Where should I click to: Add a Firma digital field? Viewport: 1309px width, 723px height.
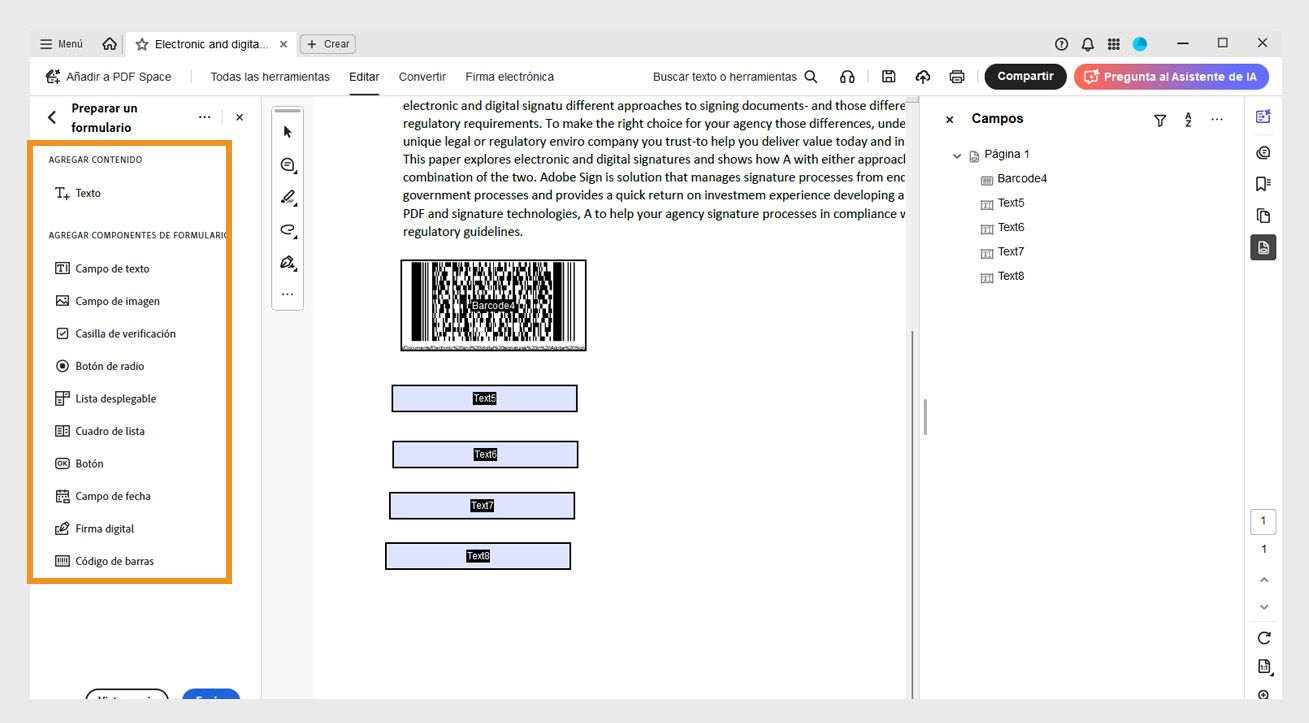click(x=94, y=529)
